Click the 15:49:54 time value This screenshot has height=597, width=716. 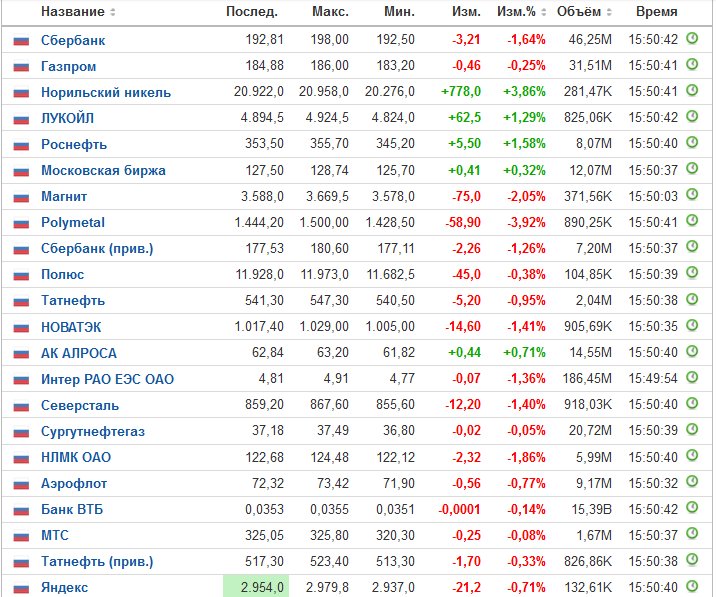coord(653,378)
